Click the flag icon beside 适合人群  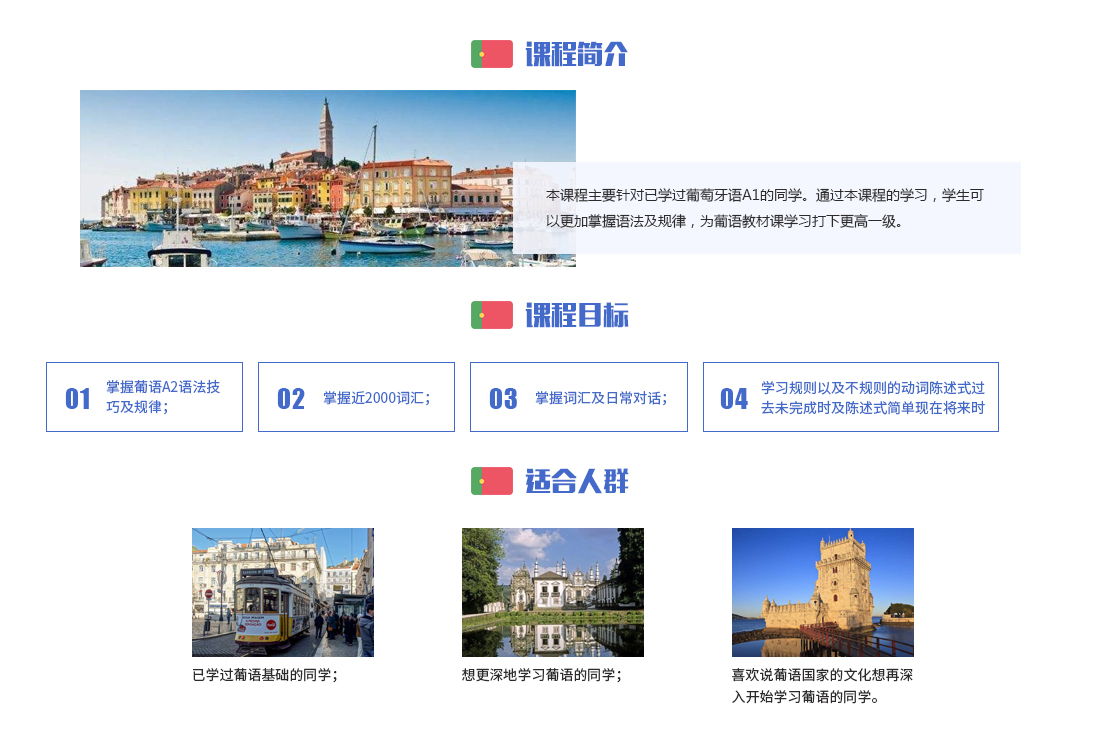tap(492, 481)
